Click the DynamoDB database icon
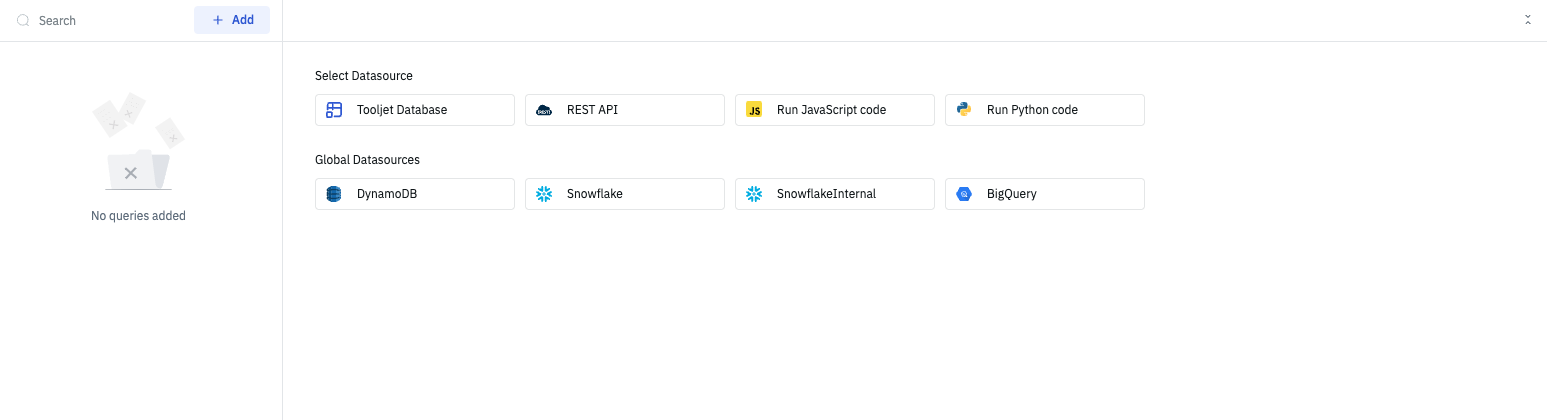Viewport: 1547px width, 420px height. pos(334,194)
